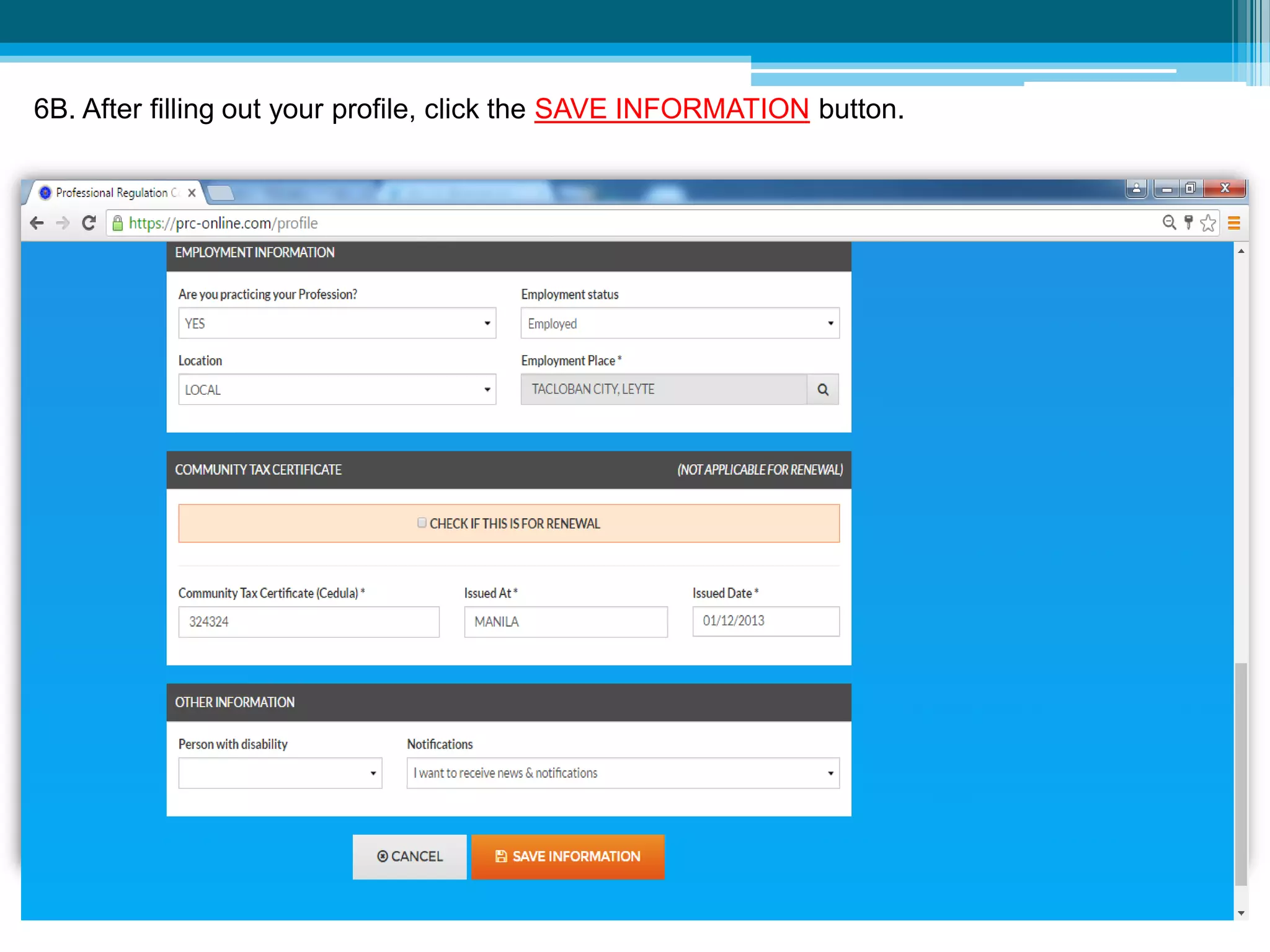Click the page scrollbar up arrow

click(x=1241, y=251)
